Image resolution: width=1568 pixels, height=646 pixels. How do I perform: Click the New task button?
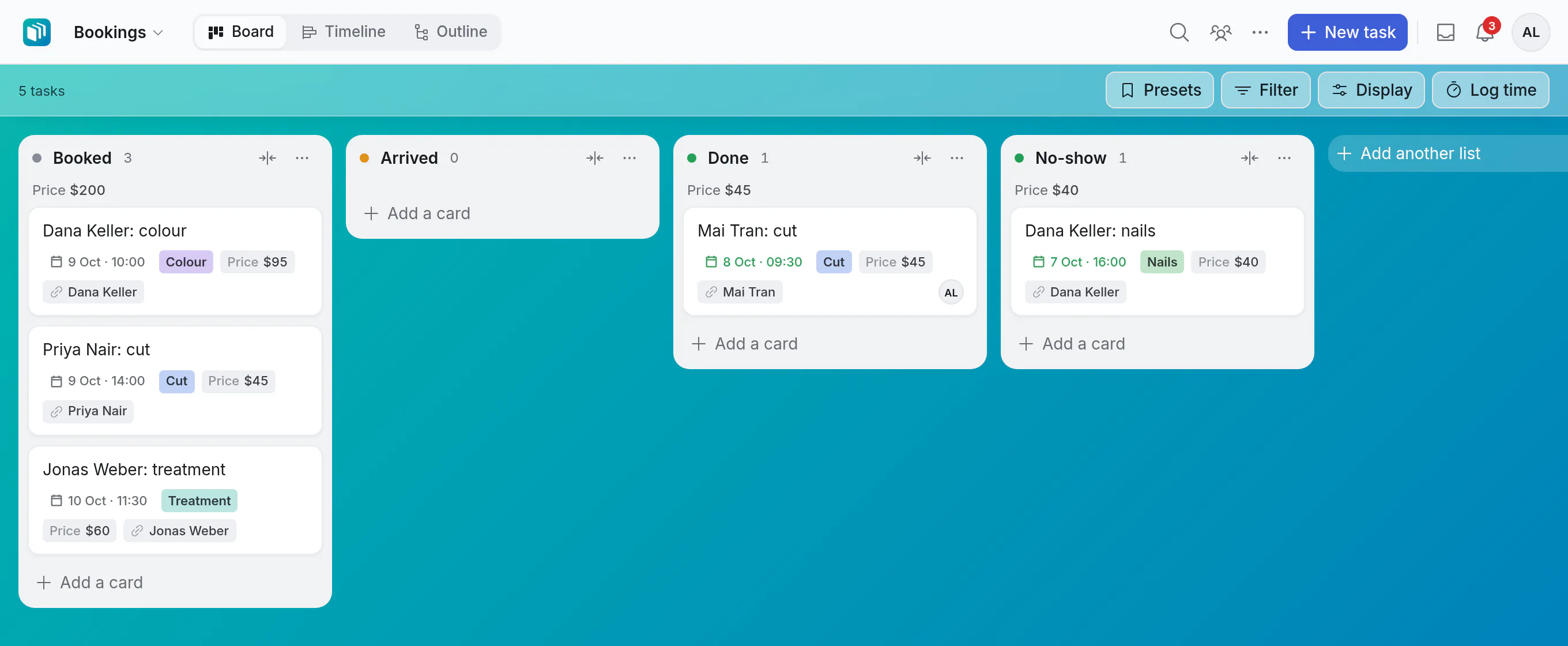[1347, 32]
